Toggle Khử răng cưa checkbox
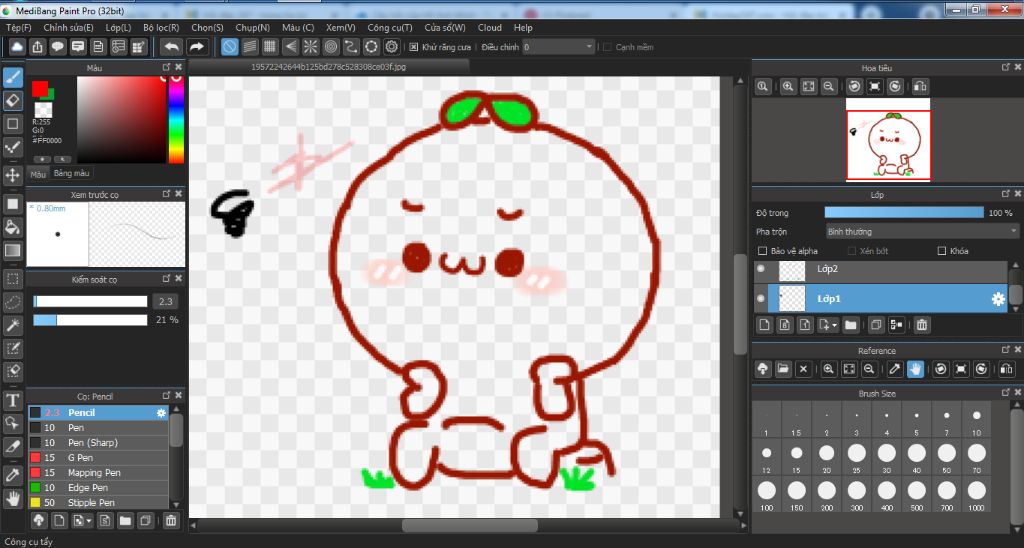 click(x=414, y=47)
